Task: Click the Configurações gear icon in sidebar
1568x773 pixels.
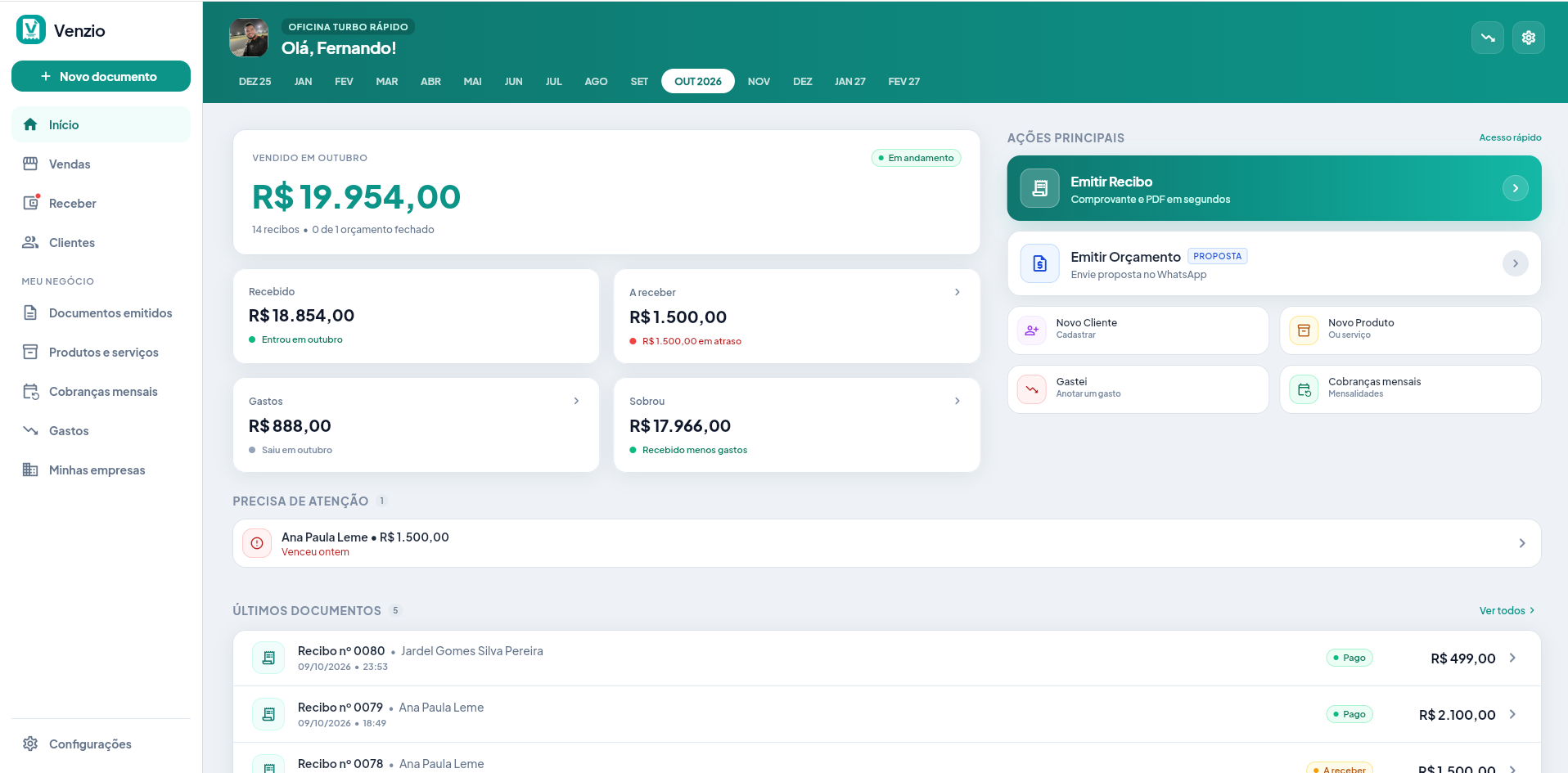Action: (x=30, y=744)
